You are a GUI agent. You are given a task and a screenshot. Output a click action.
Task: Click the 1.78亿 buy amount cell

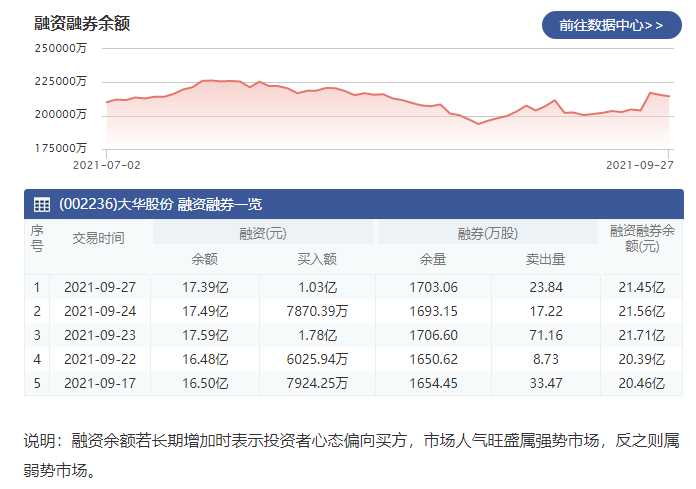tap(317, 335)
